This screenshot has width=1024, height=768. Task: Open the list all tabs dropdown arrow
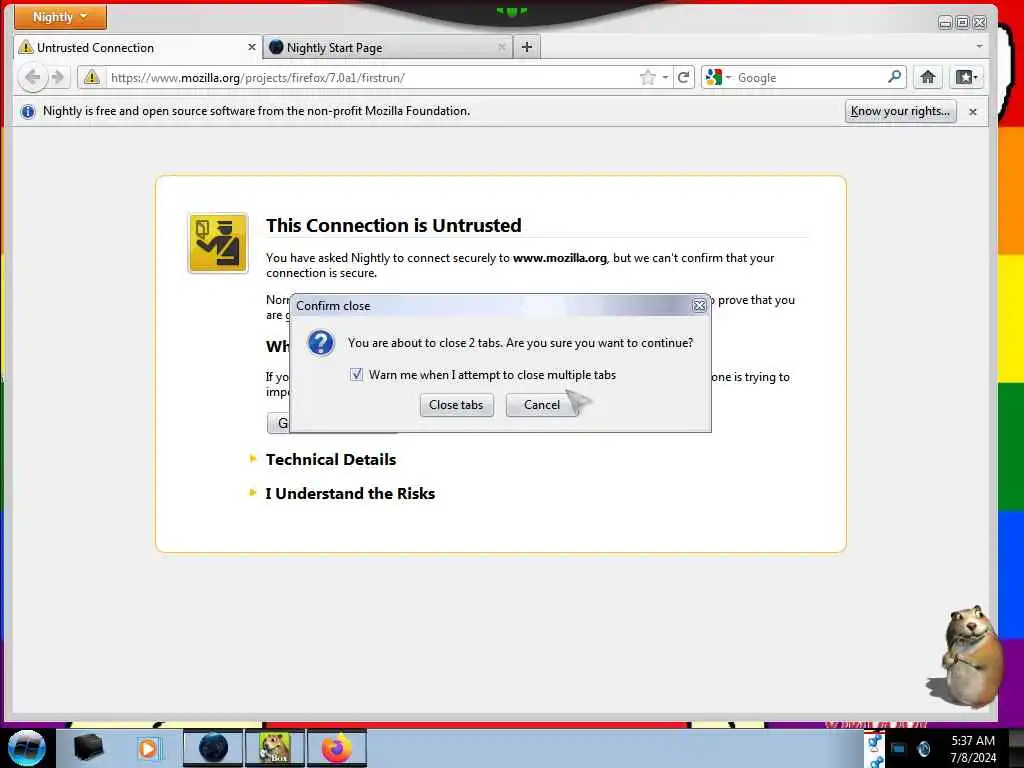tap(979, 46)
